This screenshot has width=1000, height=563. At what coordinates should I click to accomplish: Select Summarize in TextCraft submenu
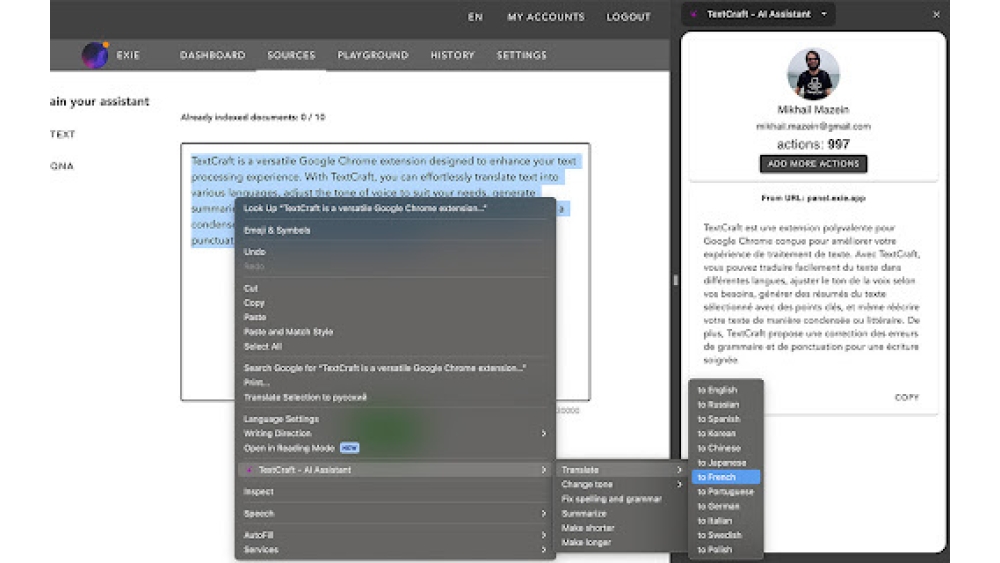(x=621, y=513)
